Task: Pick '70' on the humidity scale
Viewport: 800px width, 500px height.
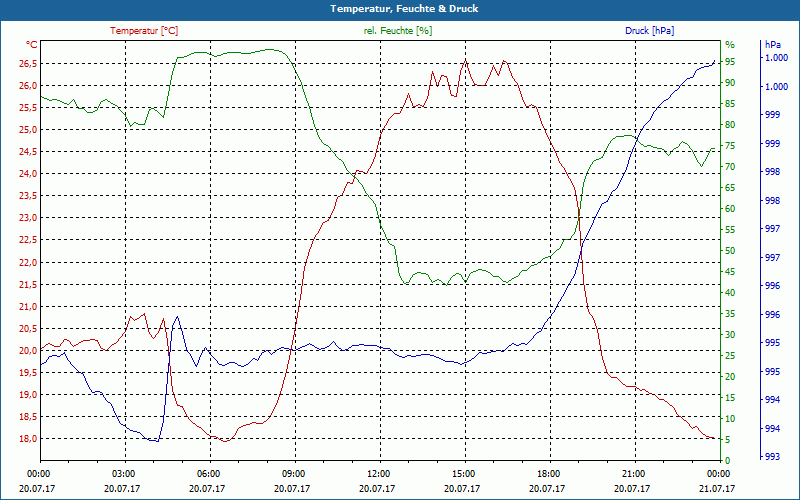Action: (x=730, y=166)
